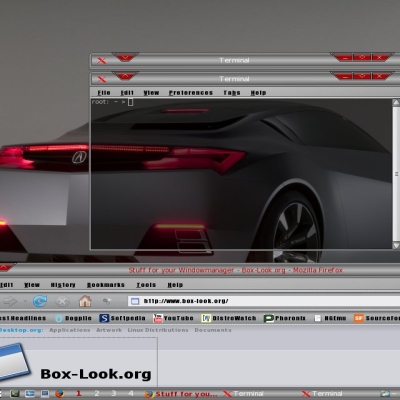This screenshot has width=400, height=400.
Task: Open the NGEmu bookmark
Action: (x=330, y=318)
